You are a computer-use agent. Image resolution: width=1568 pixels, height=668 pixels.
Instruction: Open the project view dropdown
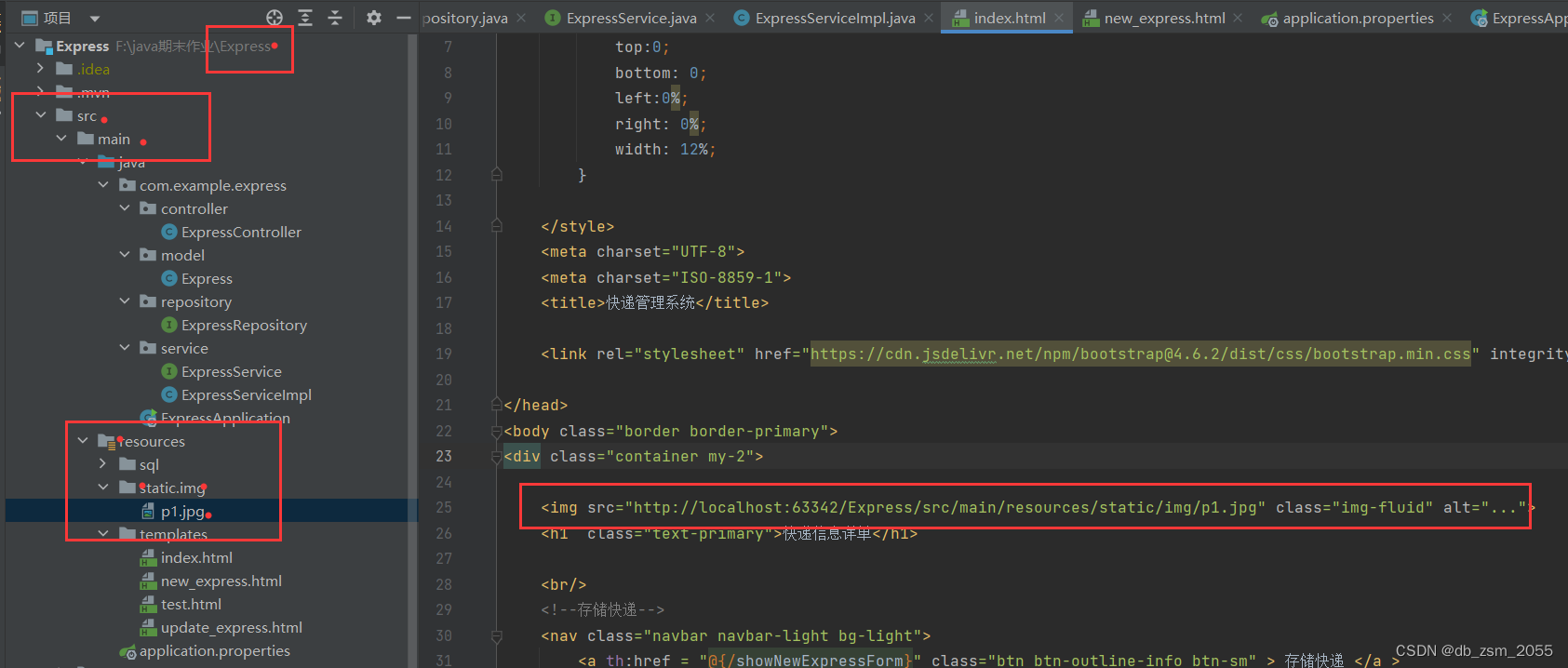(x=95, y=19)
